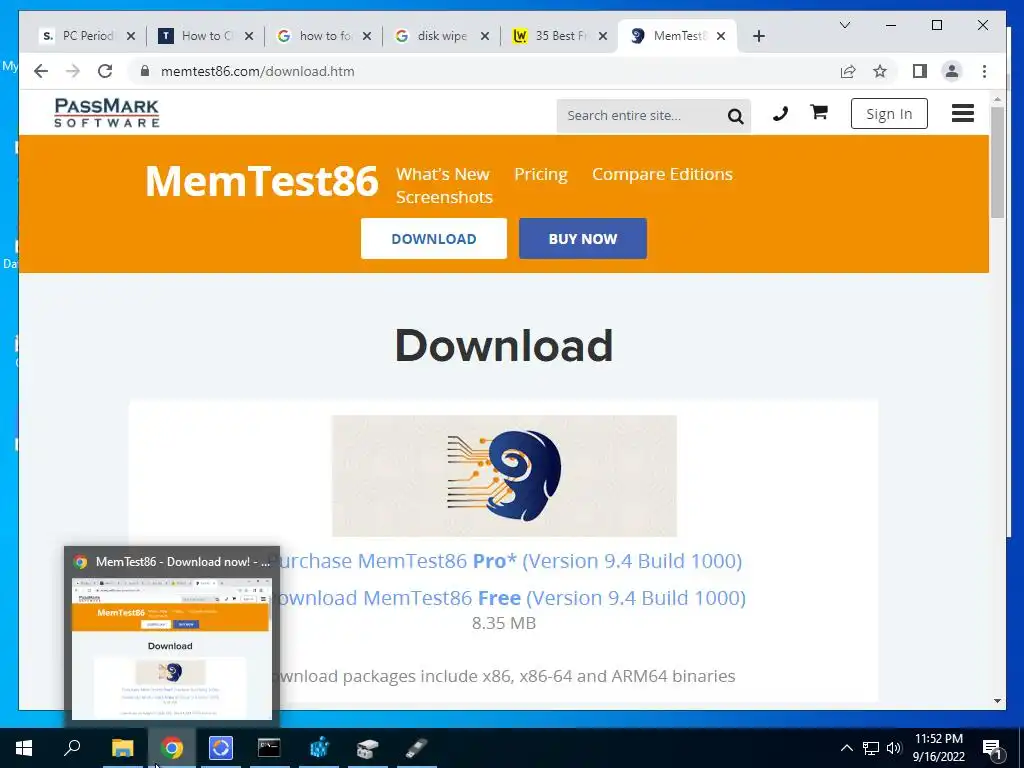Click the page vertical scrollbar thumb
Viewport: 1024px width, 768px height.
(997, 162)
